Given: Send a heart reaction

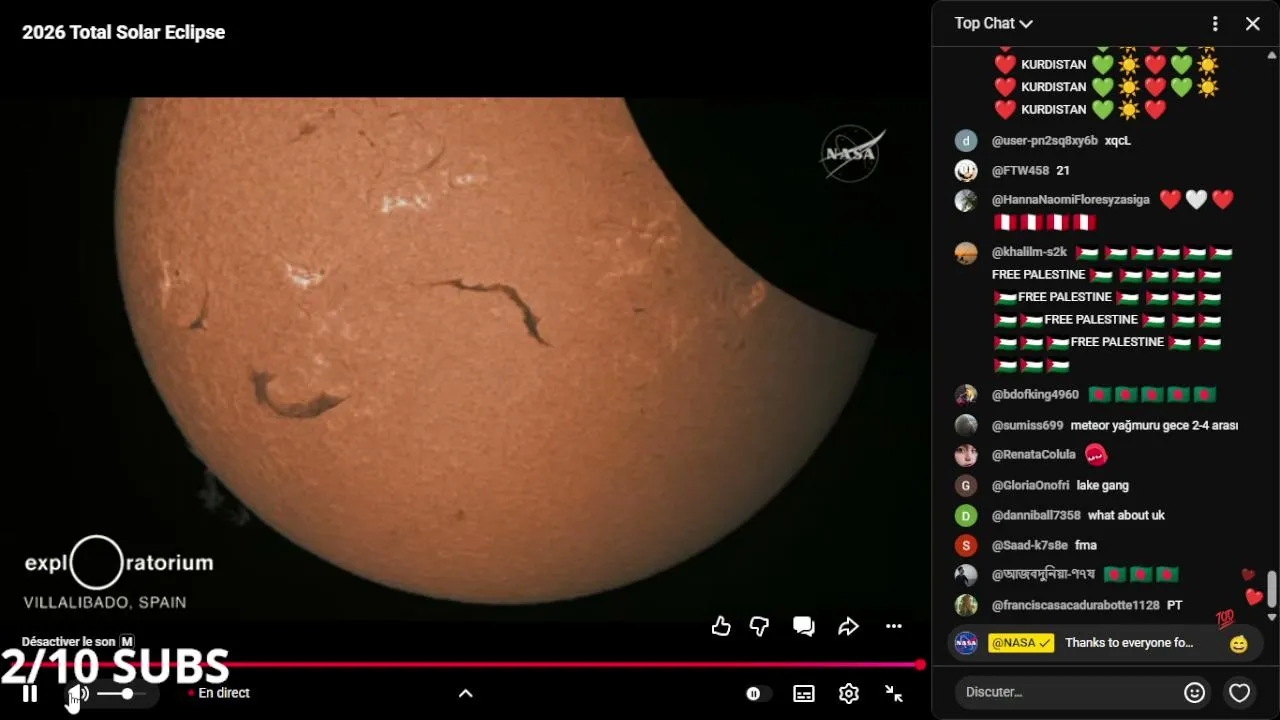Looking at the screenshot, I should (x=1240, y=692).
